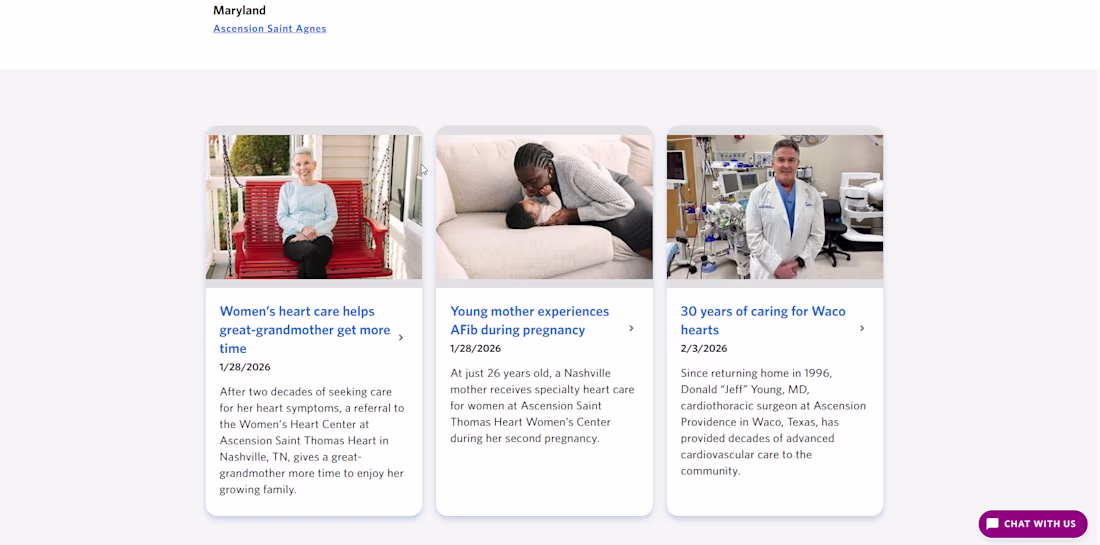Click chevron next to great-grandmother article title
Viewport: 1100px width, 545px height.
tap(401, 337)
